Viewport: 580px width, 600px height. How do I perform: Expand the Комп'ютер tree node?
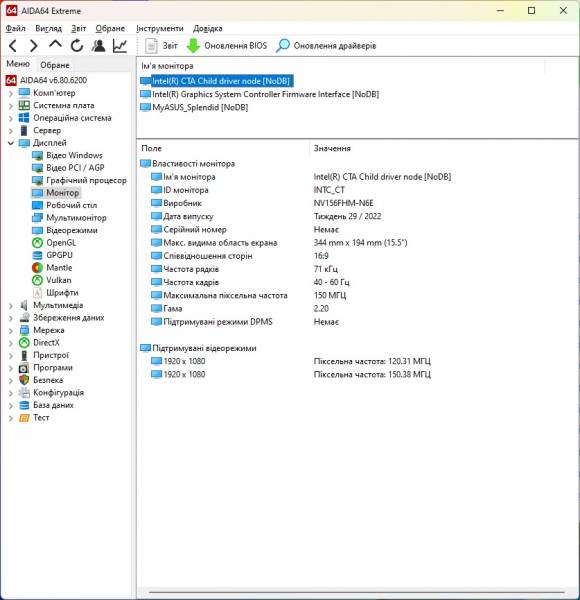tap(11, 93)
